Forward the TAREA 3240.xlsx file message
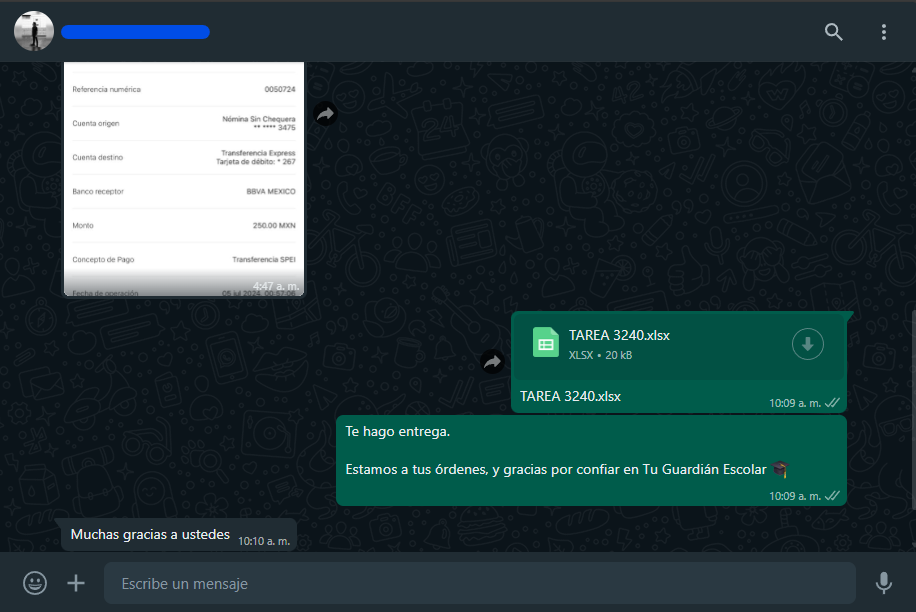This screenshot has width=916, height=612. pyautogui.click(x=492, y=362)
